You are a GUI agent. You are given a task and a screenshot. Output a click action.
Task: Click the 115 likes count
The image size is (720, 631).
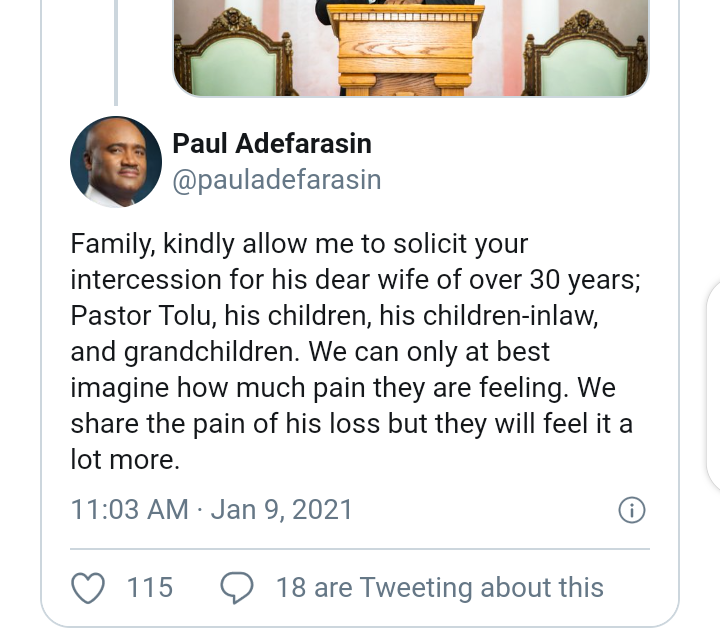(150, 587)
